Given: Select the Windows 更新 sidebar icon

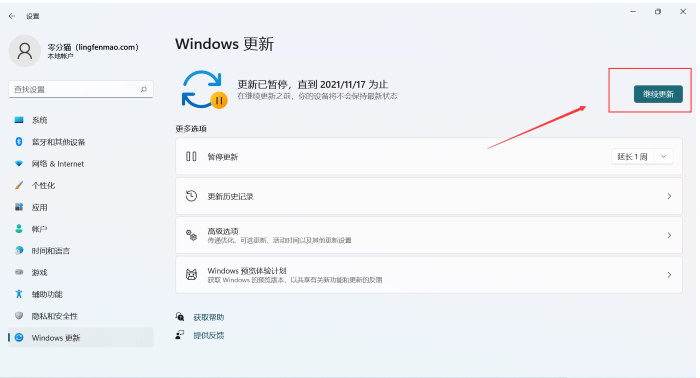Looking at the screenshot, I should pyautogui.click(x=19, y=337).
